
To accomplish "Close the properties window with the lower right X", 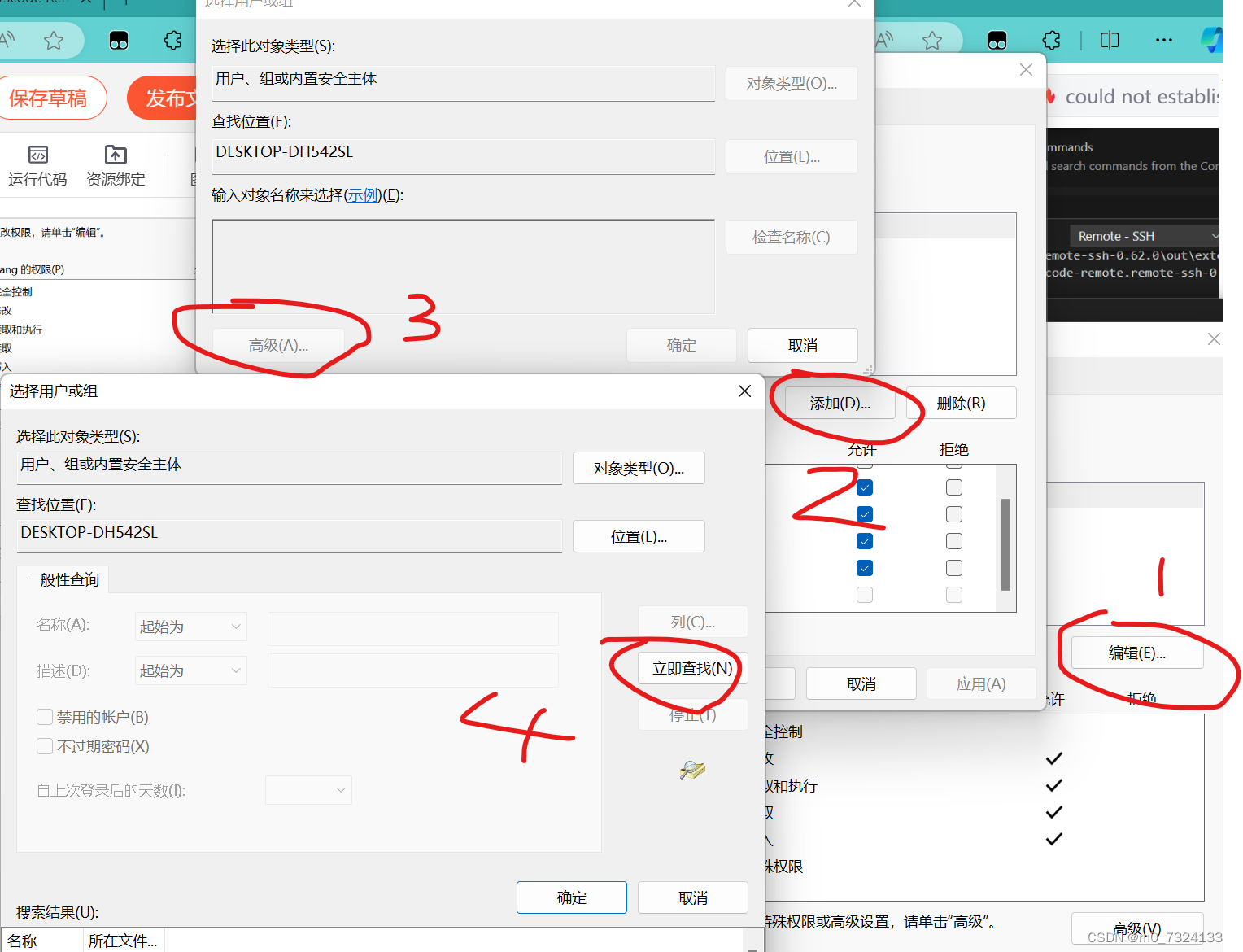I will point(1214,339).
